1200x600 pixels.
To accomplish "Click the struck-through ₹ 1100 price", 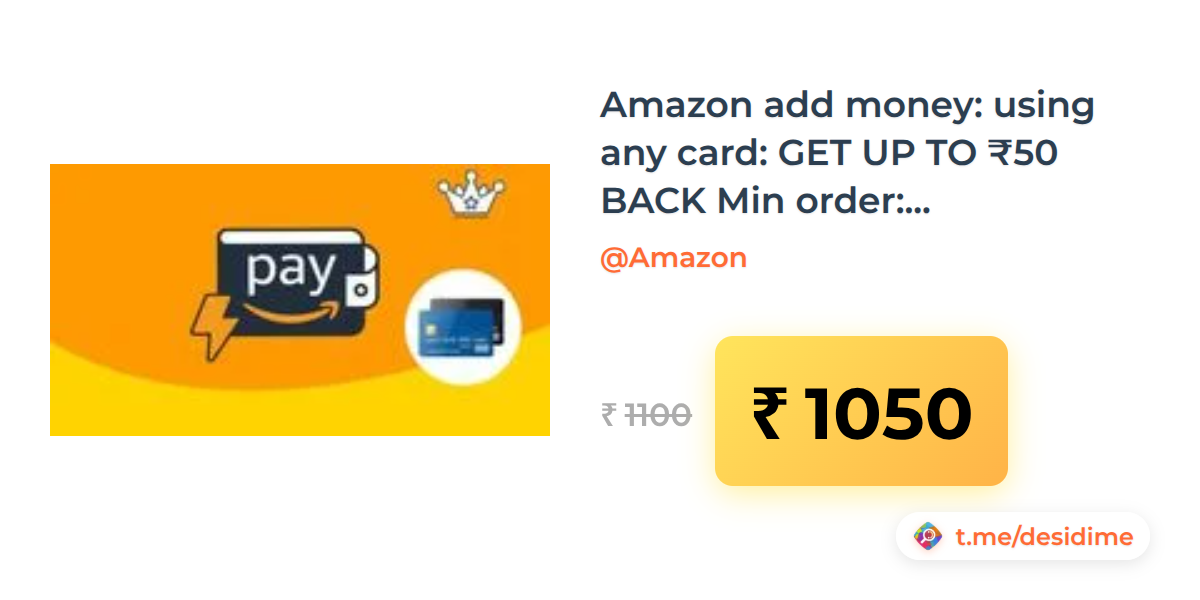I will (646, 414).
